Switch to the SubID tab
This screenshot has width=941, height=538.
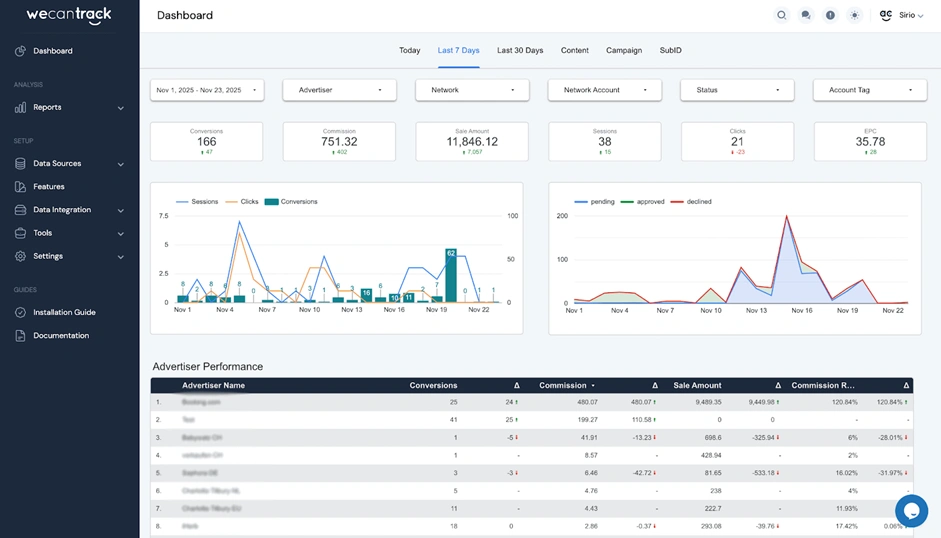pyautogui.click(x=670, y=50)
